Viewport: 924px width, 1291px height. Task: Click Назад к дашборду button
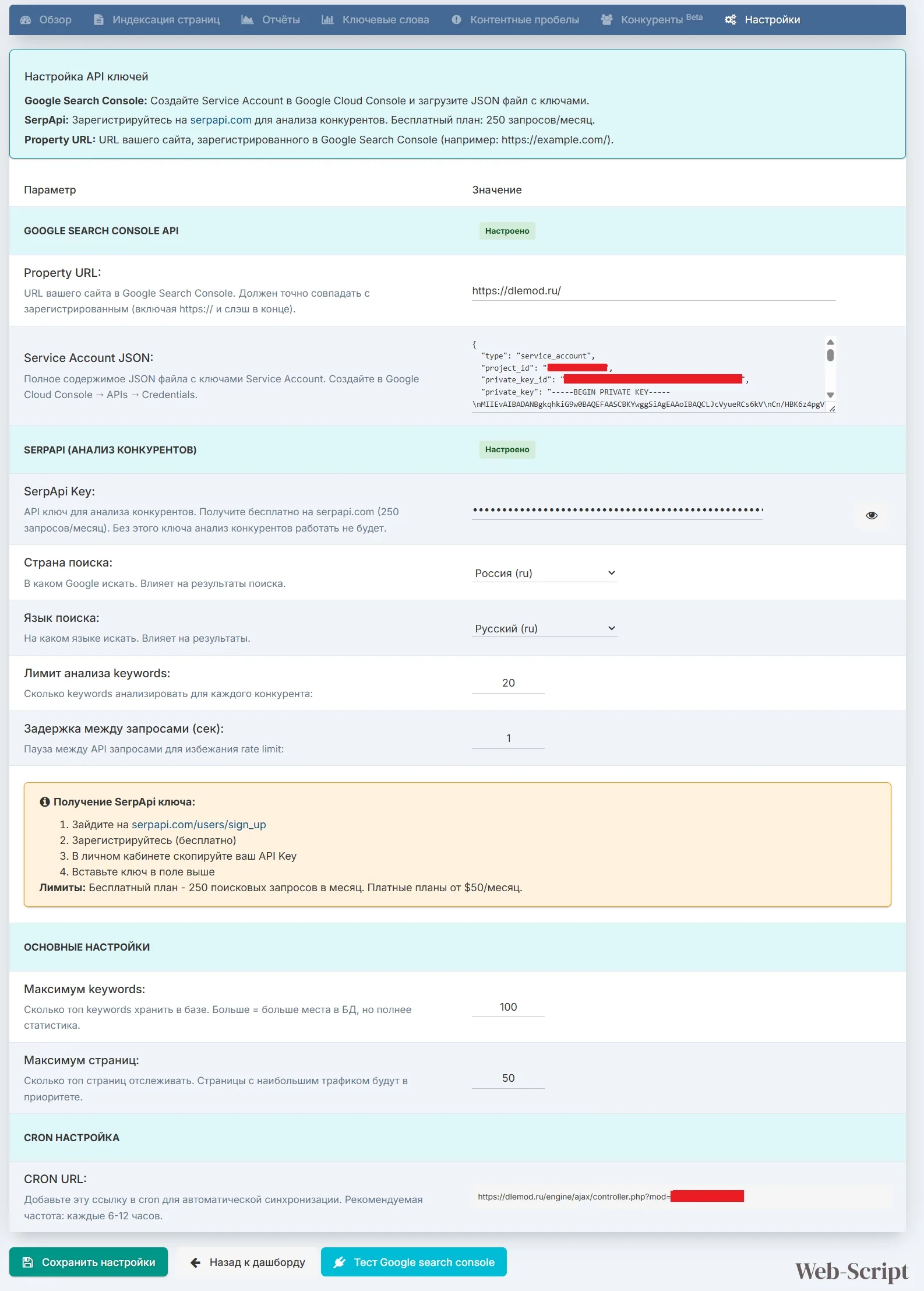click(248, 1262)
